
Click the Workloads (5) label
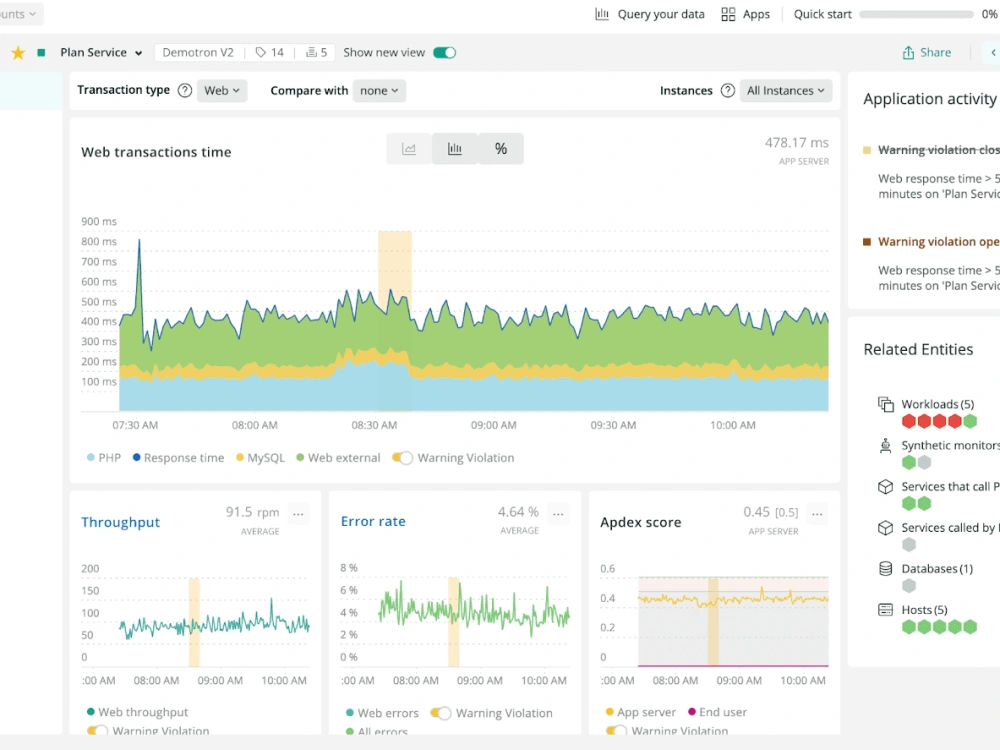938,404
